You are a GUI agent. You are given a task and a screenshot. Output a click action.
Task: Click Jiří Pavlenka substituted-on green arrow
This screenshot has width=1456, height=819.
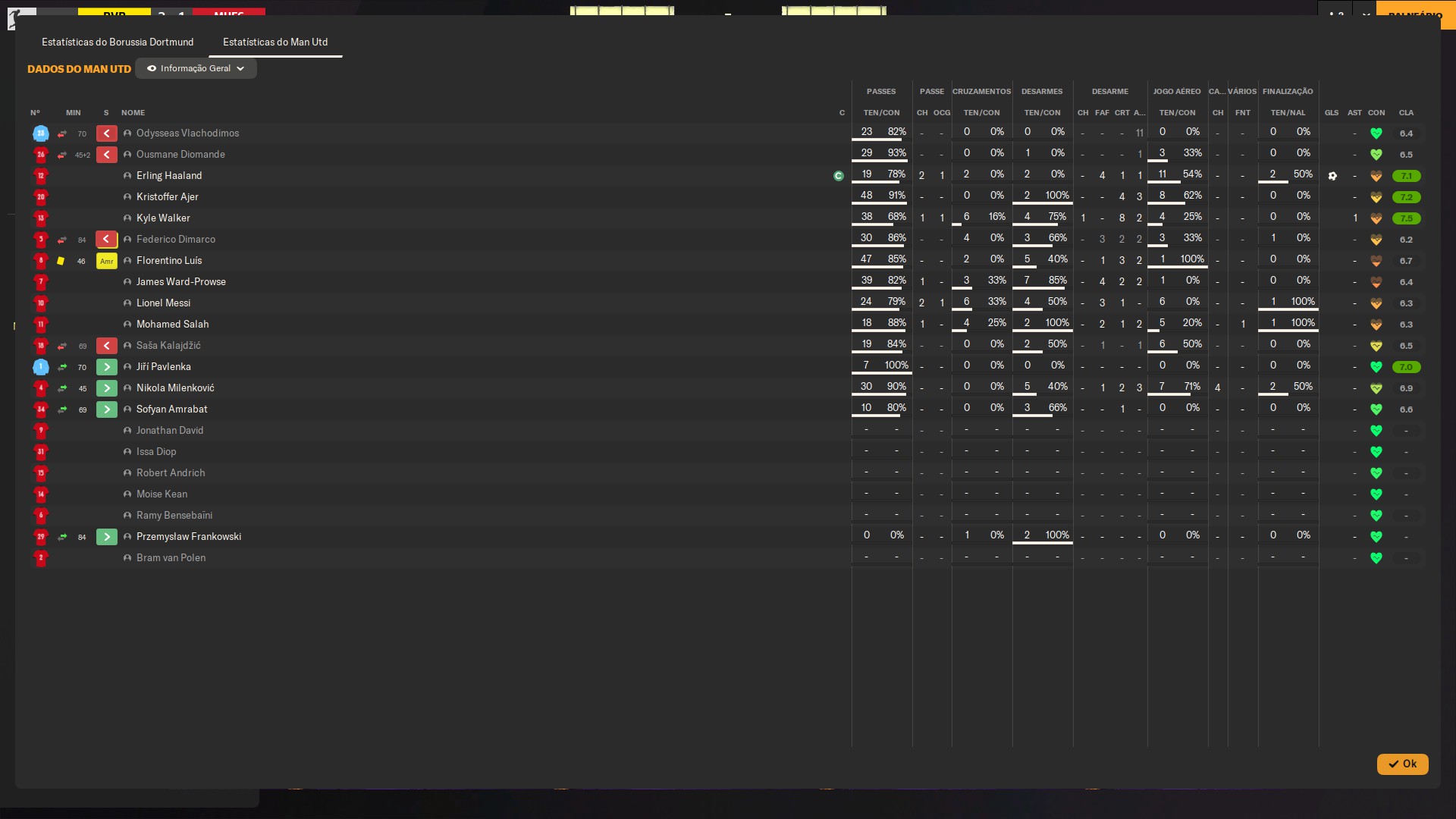(107, 367)
